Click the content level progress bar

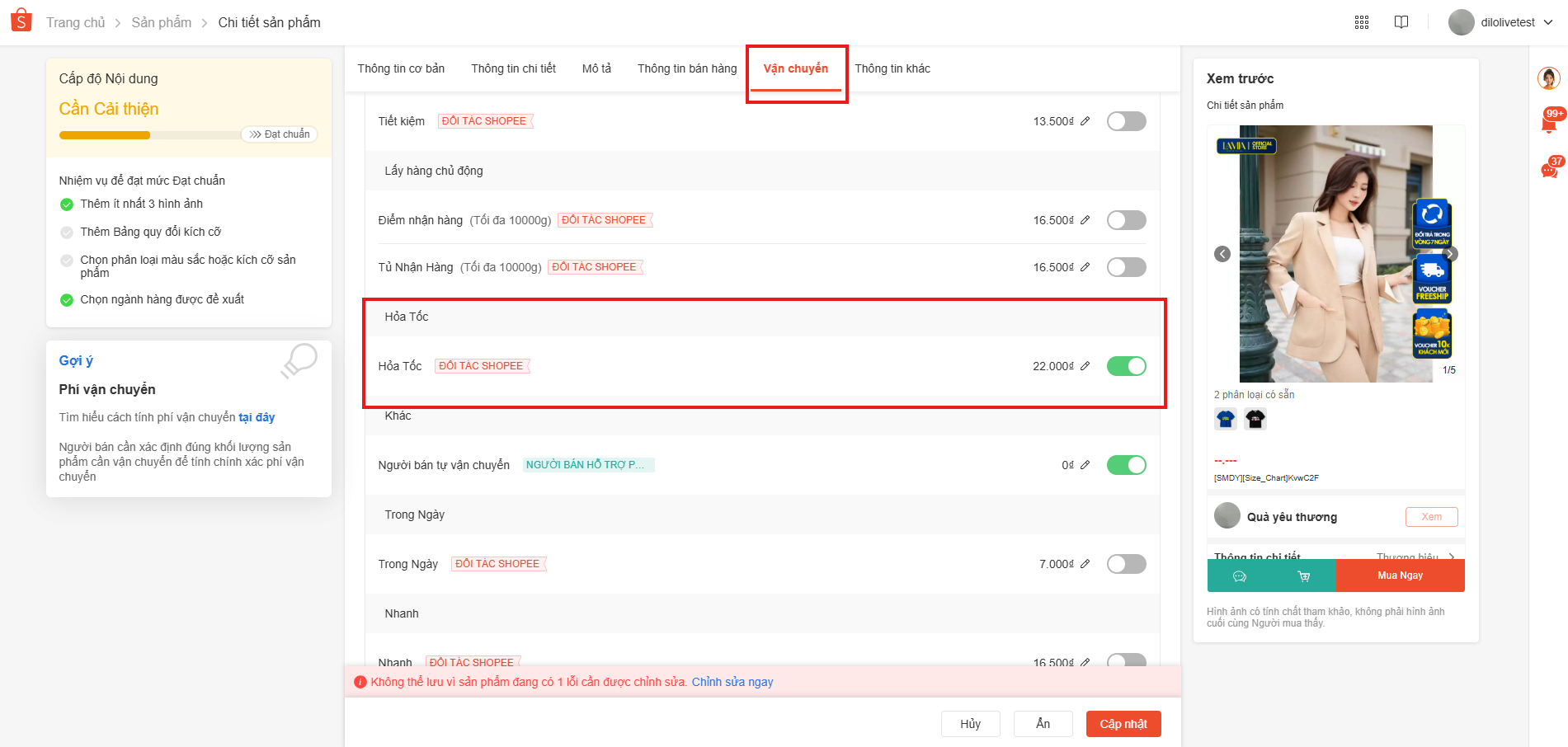(x=150, y=135)
